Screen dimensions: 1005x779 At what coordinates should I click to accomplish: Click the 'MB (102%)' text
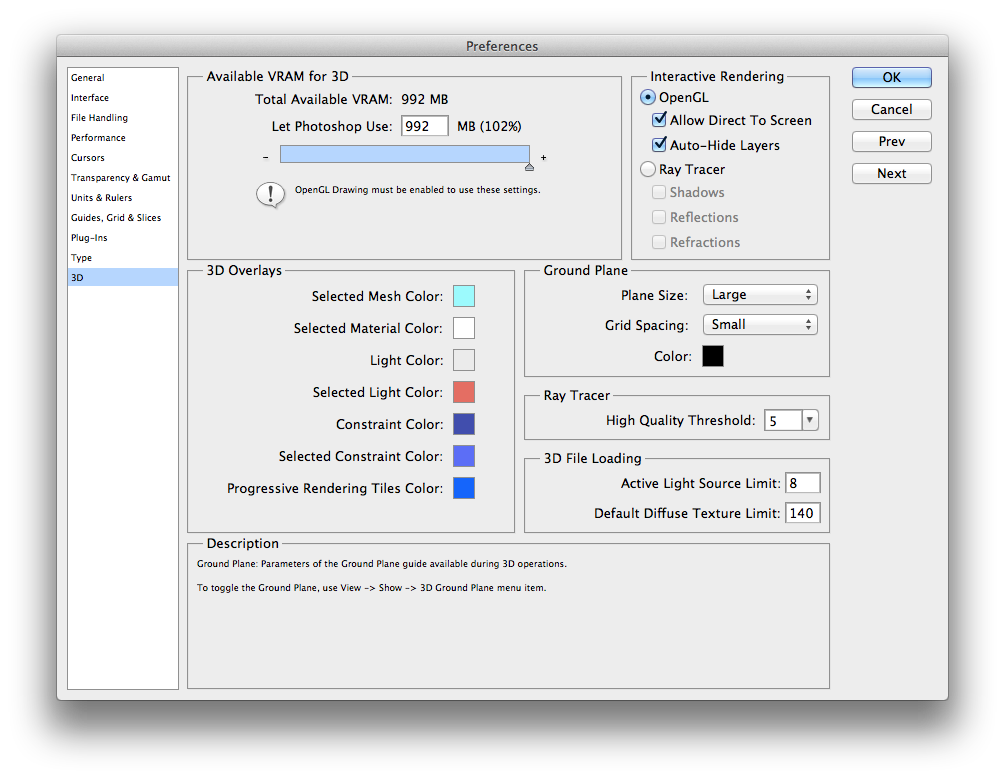coord(489,126)
